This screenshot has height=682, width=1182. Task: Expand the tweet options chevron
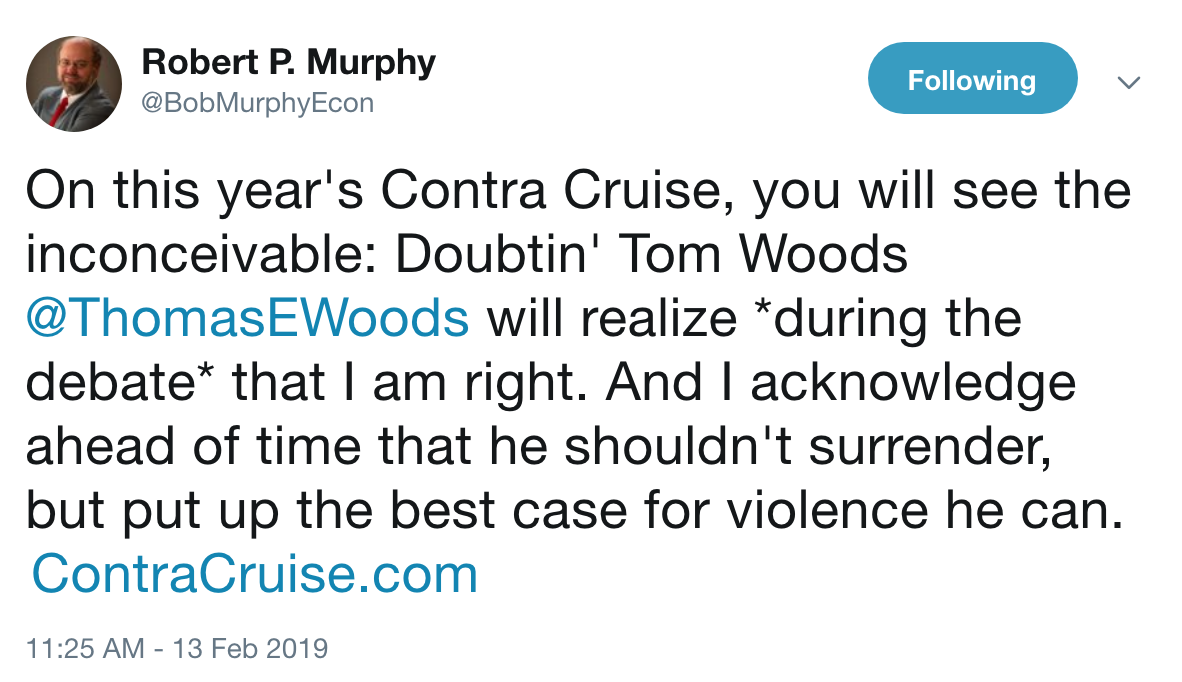tap(1128, 83)
